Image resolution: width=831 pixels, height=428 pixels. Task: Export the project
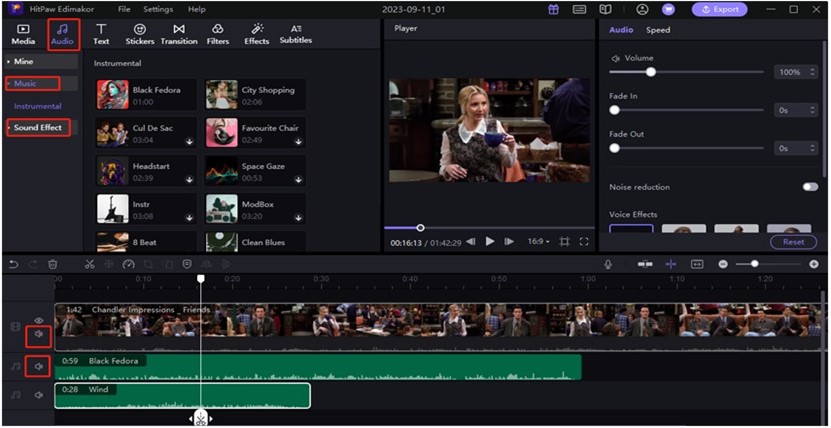pyautogui.click(x=719, y=10)
